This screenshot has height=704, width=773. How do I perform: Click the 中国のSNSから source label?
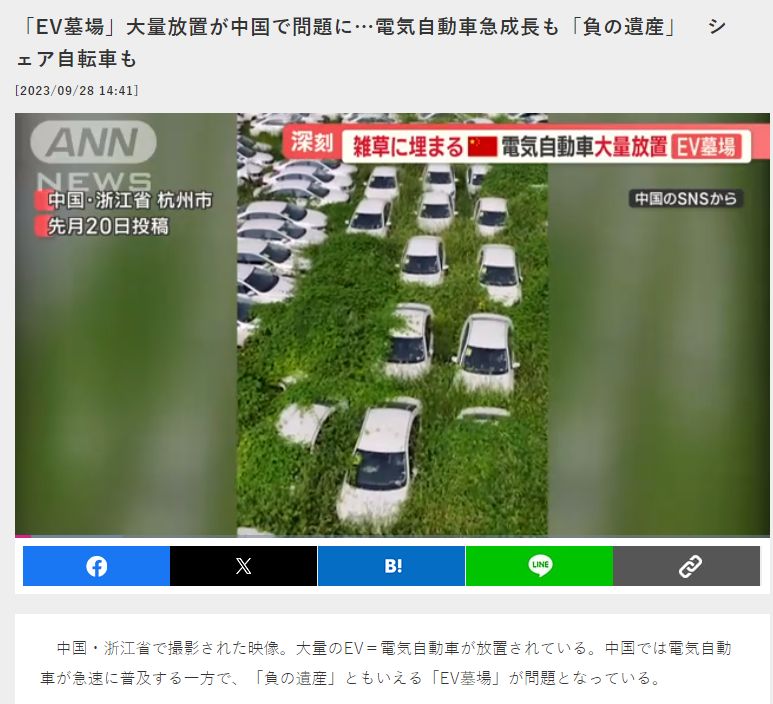[686, 199]
